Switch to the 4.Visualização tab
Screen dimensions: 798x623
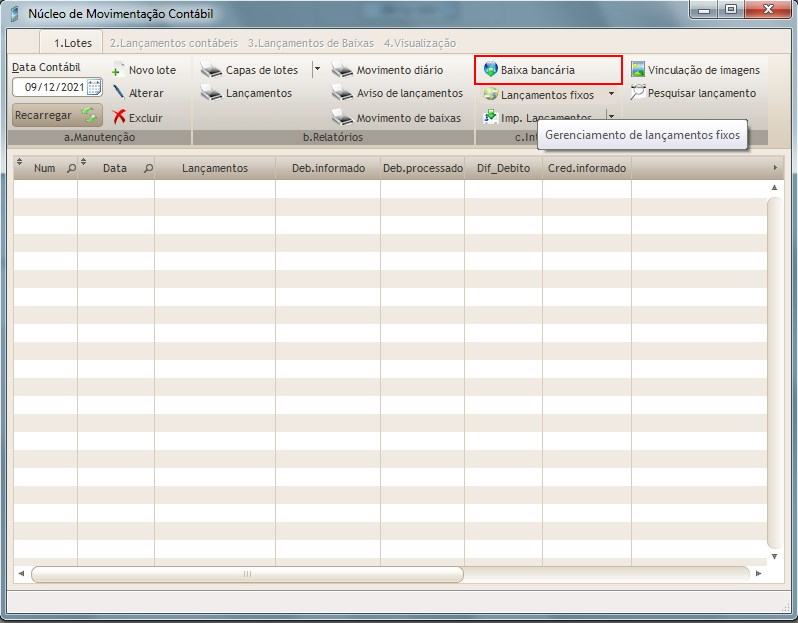tap(419, 43)
